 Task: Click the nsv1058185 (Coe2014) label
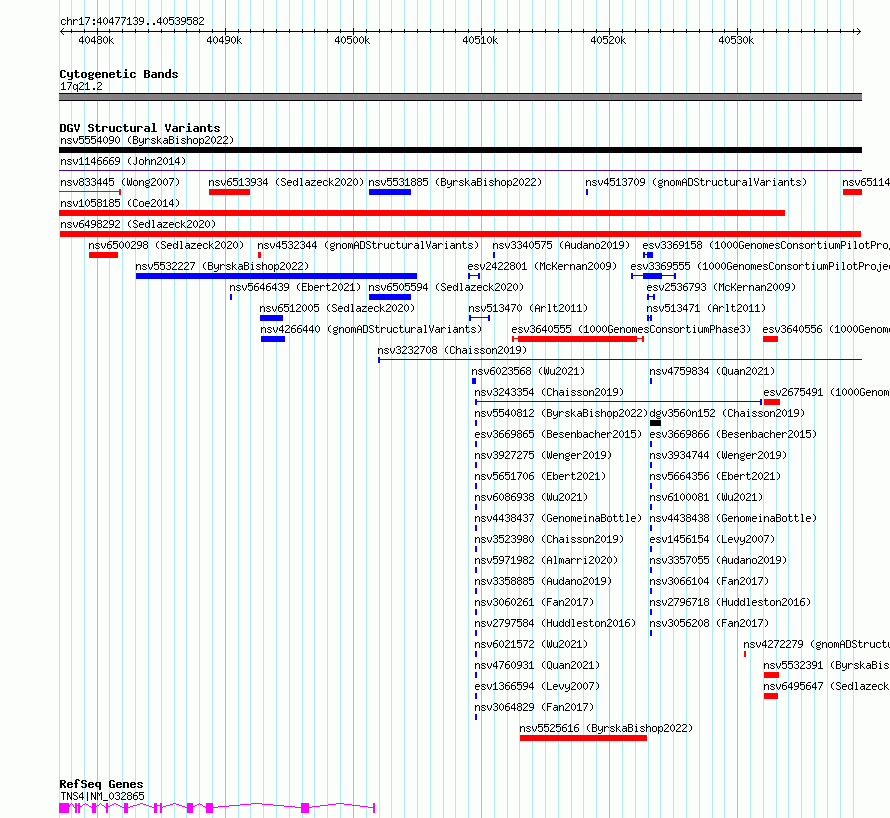[120, 203]
